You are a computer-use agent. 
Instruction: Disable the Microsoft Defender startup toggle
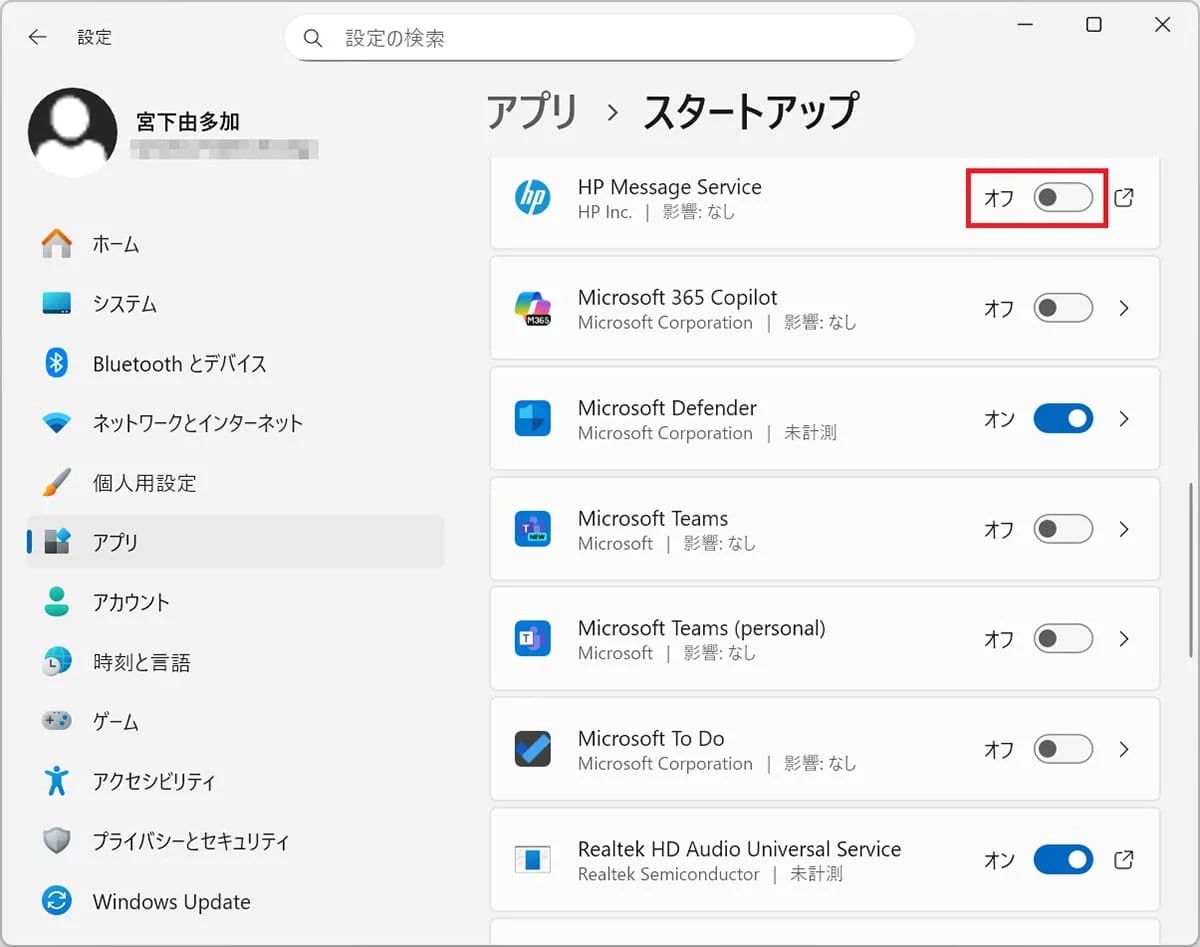point(1063,419)
